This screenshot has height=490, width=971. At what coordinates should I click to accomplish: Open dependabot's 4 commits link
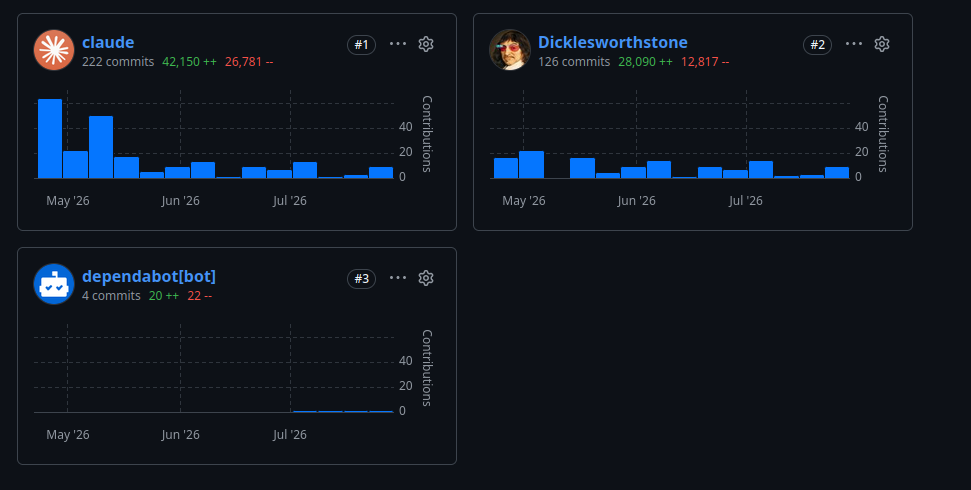pyautogui.click(x=111, y=296)
